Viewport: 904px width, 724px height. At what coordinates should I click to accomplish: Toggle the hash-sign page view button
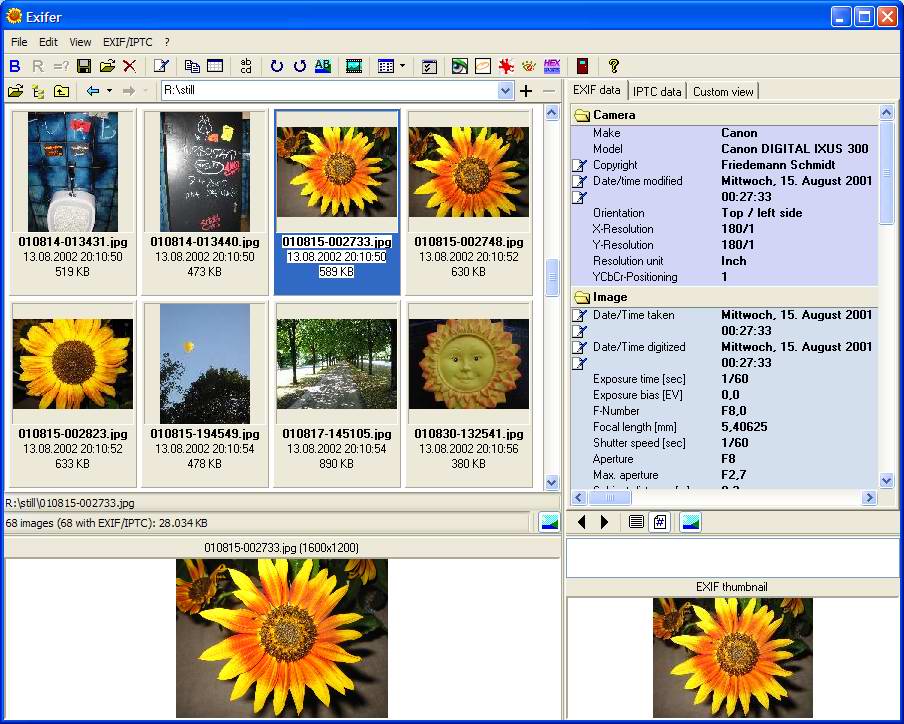[660, 522]
